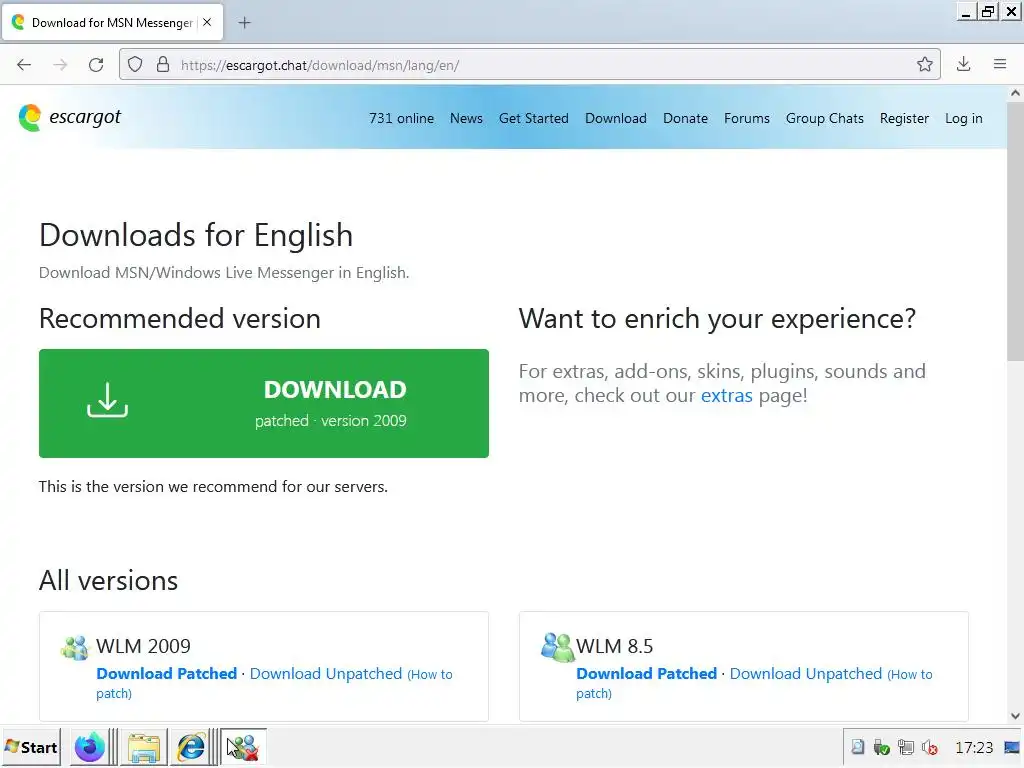Viewport: 1024px width, 768px height.
Task: Click the clock showing 17:23
Action: [974, 747]
